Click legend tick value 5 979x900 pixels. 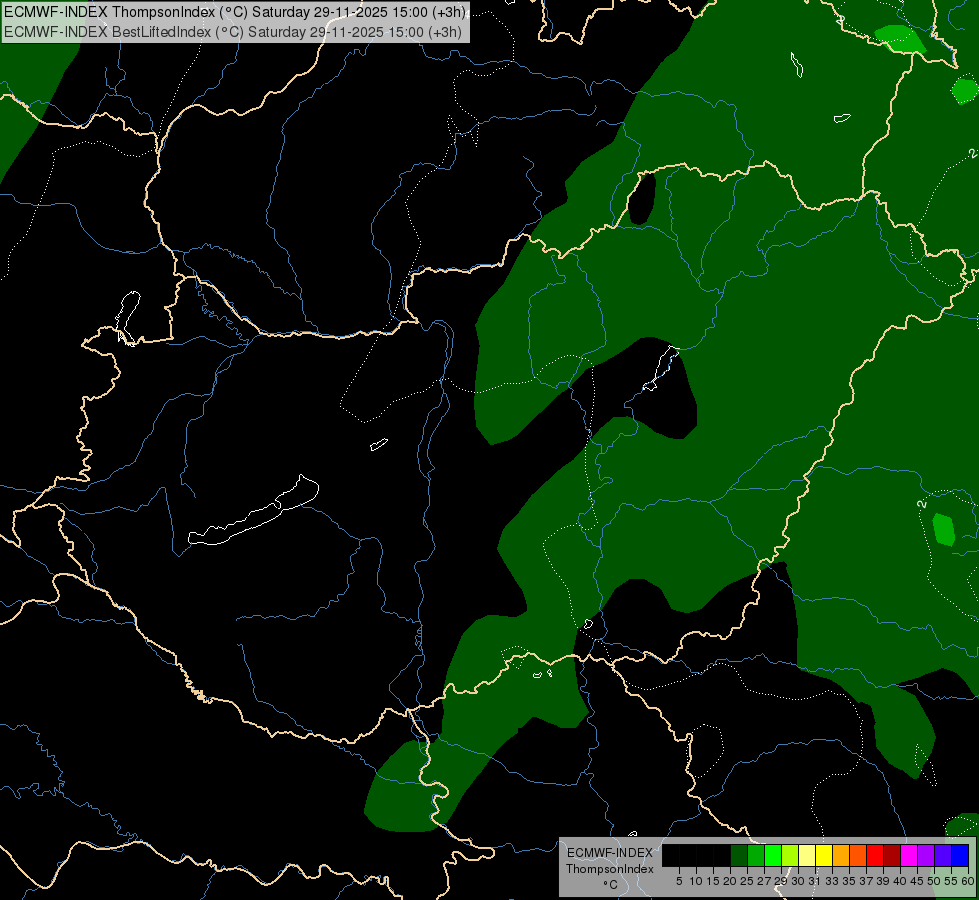pyautogui.click(x=679, y=881)
